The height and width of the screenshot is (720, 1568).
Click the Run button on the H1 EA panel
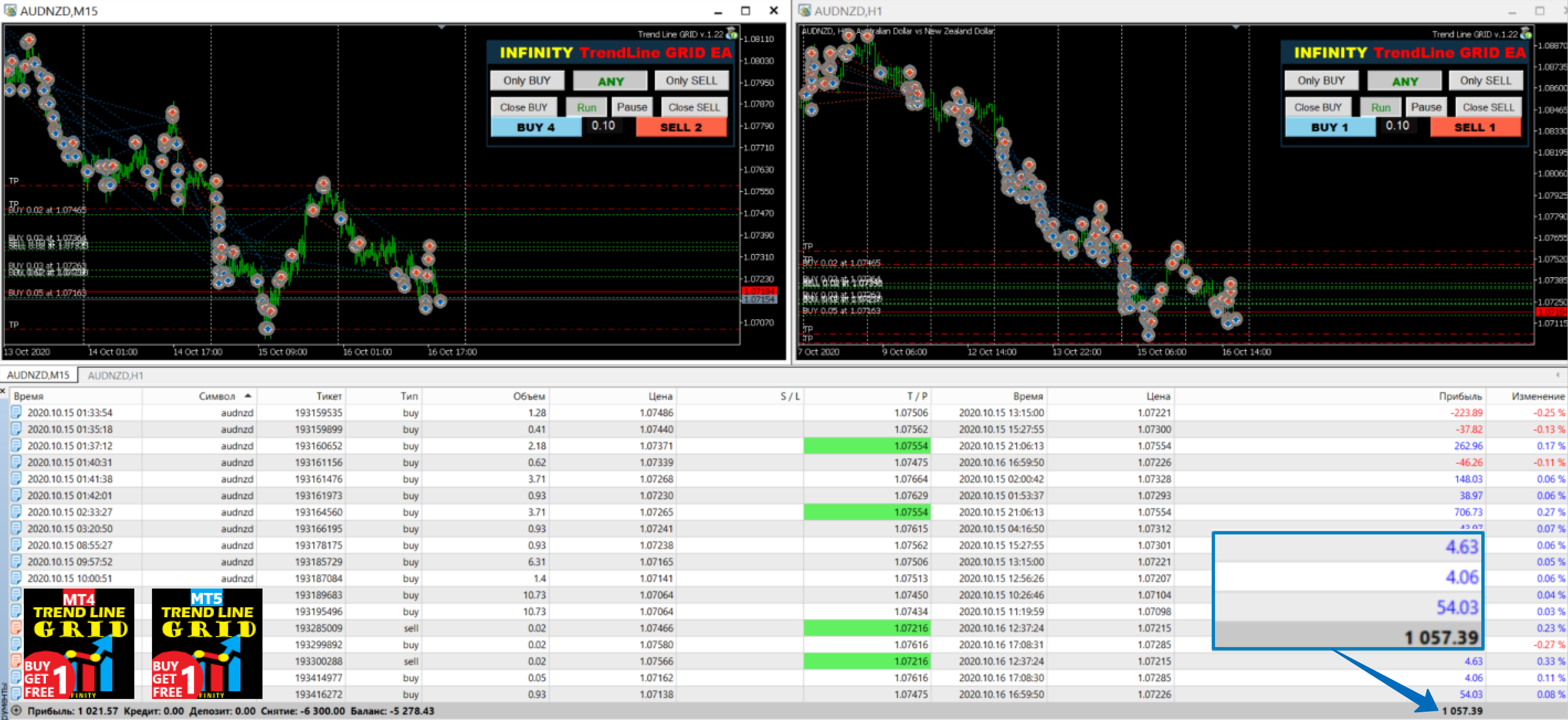pos(1381,107)
